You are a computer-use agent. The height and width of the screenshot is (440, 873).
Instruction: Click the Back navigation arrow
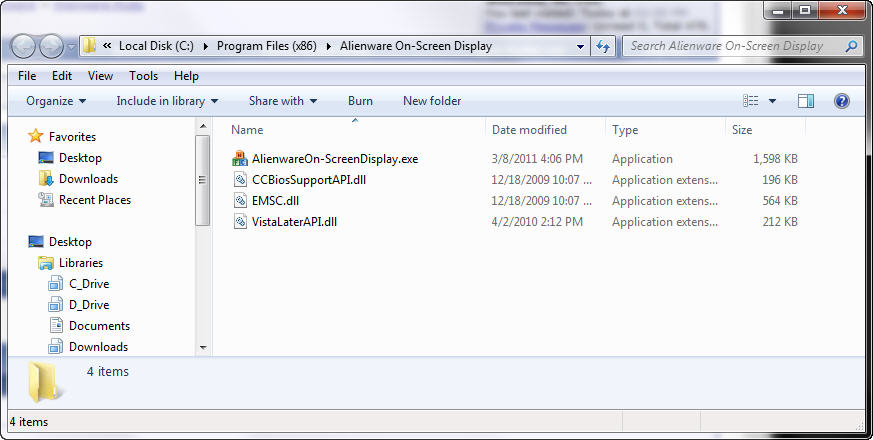[x=23, y=47]
